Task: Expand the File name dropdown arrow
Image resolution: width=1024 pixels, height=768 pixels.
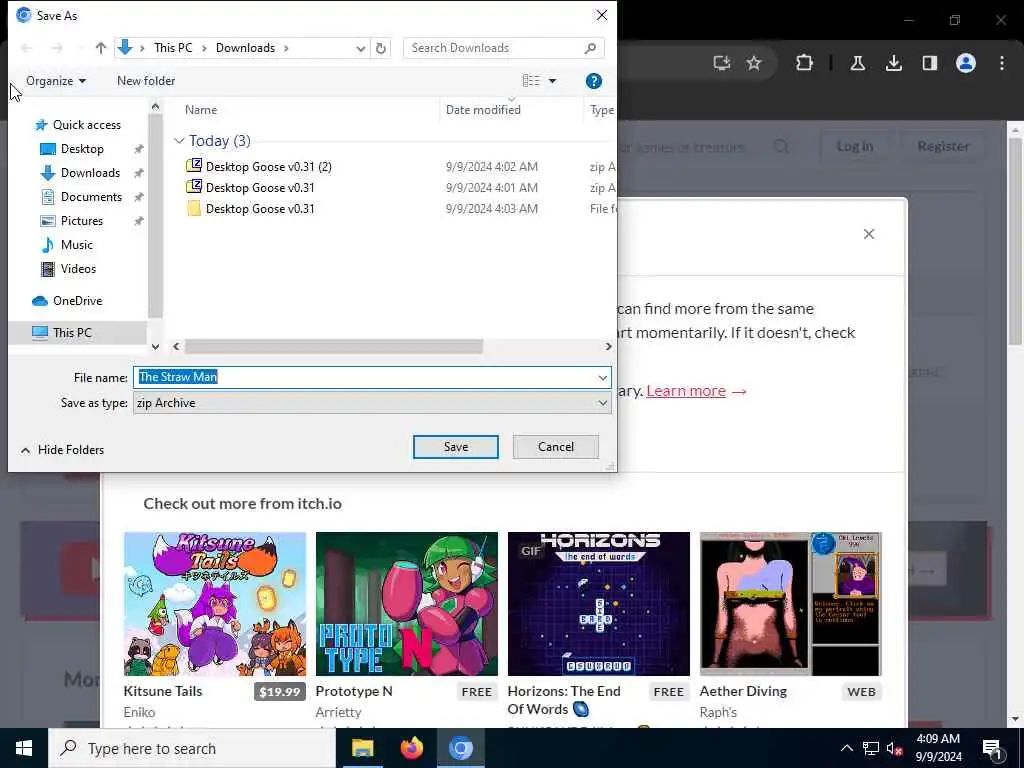Action: click(602, 377)
